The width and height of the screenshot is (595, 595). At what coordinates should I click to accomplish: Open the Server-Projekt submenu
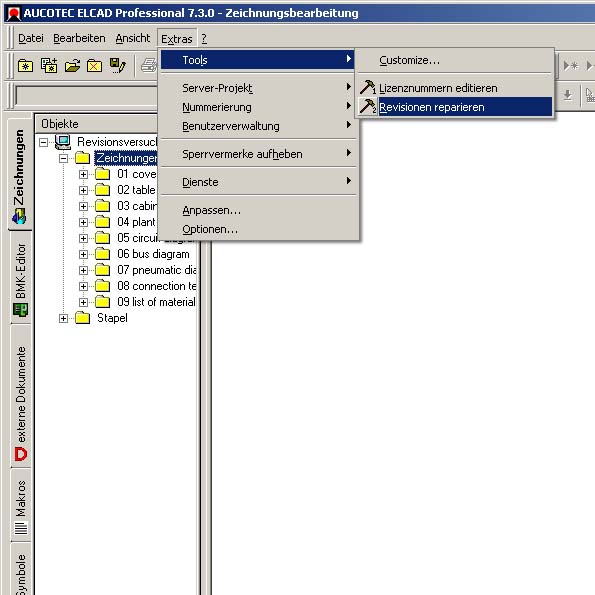(257, 88)
